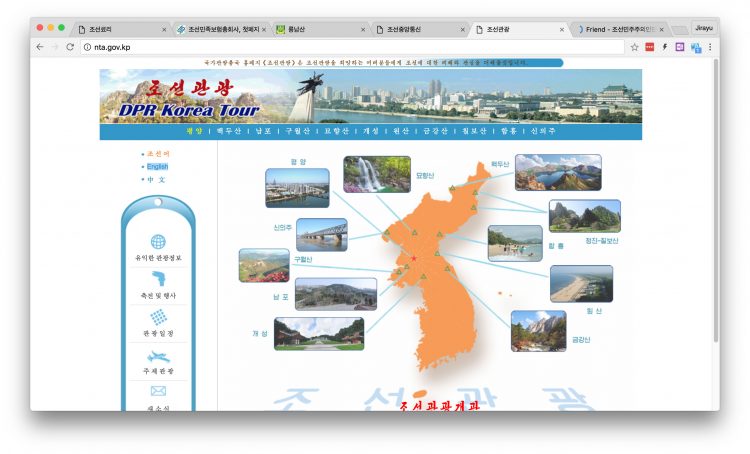Click the page's vertical scrollbar
Screen dimensions: 750x454
(716, 201)
